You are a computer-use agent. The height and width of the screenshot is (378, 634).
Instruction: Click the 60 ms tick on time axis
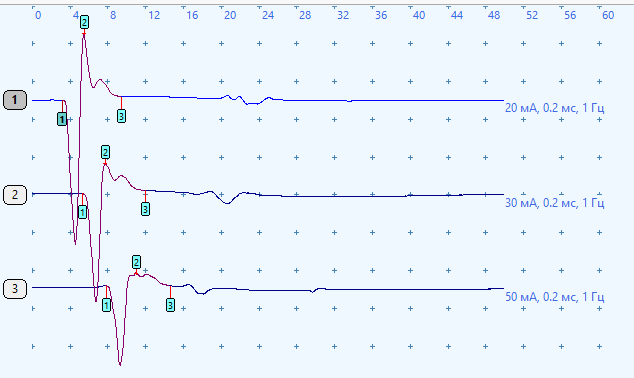[x=608, y=15]
